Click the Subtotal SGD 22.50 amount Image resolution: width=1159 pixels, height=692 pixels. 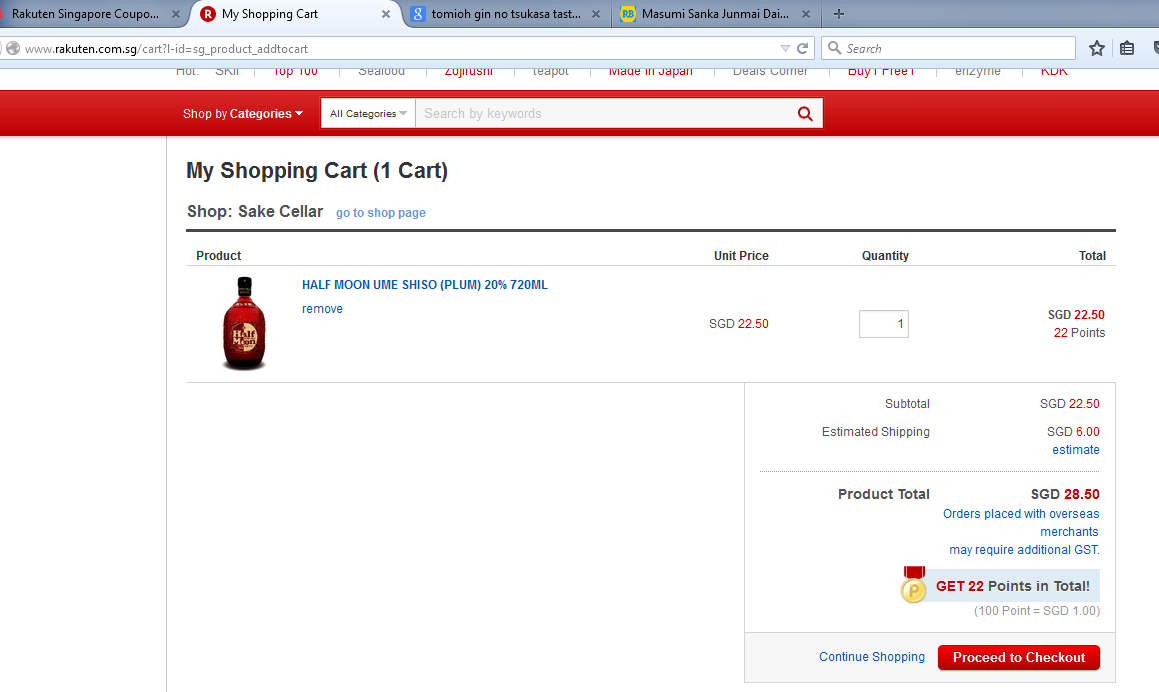[x=1070, y=404]
